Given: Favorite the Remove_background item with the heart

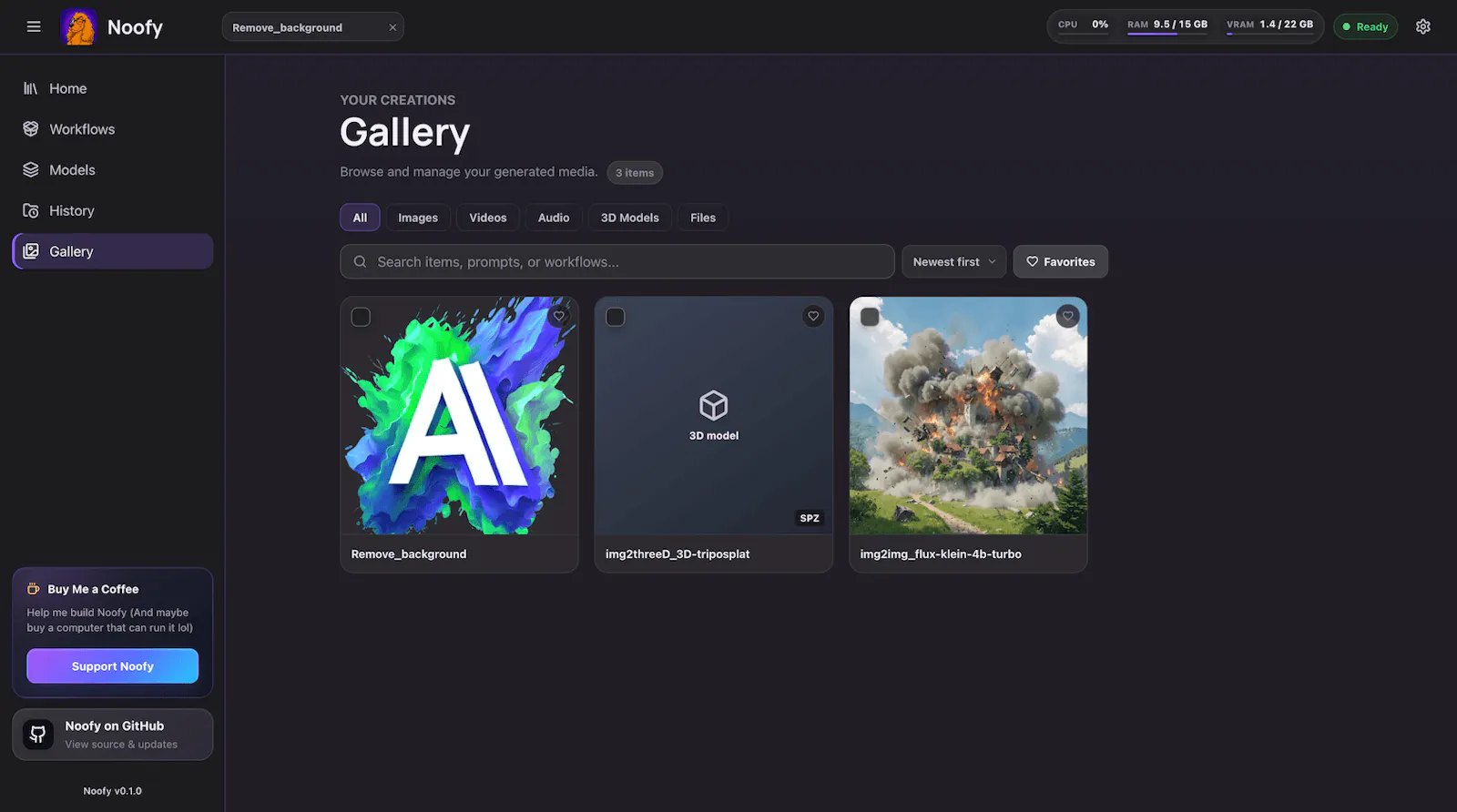Looking at the screenshot, I should pyautogui.click(x=559, y=317).
